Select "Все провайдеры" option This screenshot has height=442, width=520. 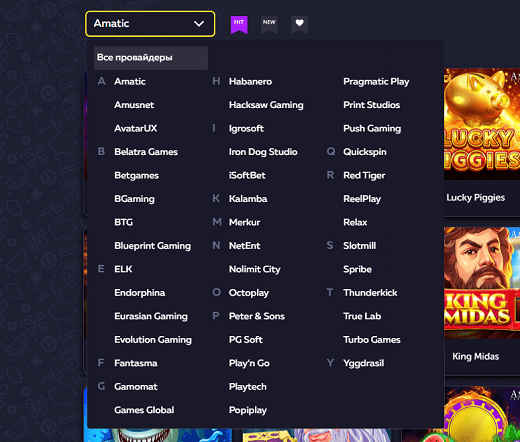click(x=151, y=58)
